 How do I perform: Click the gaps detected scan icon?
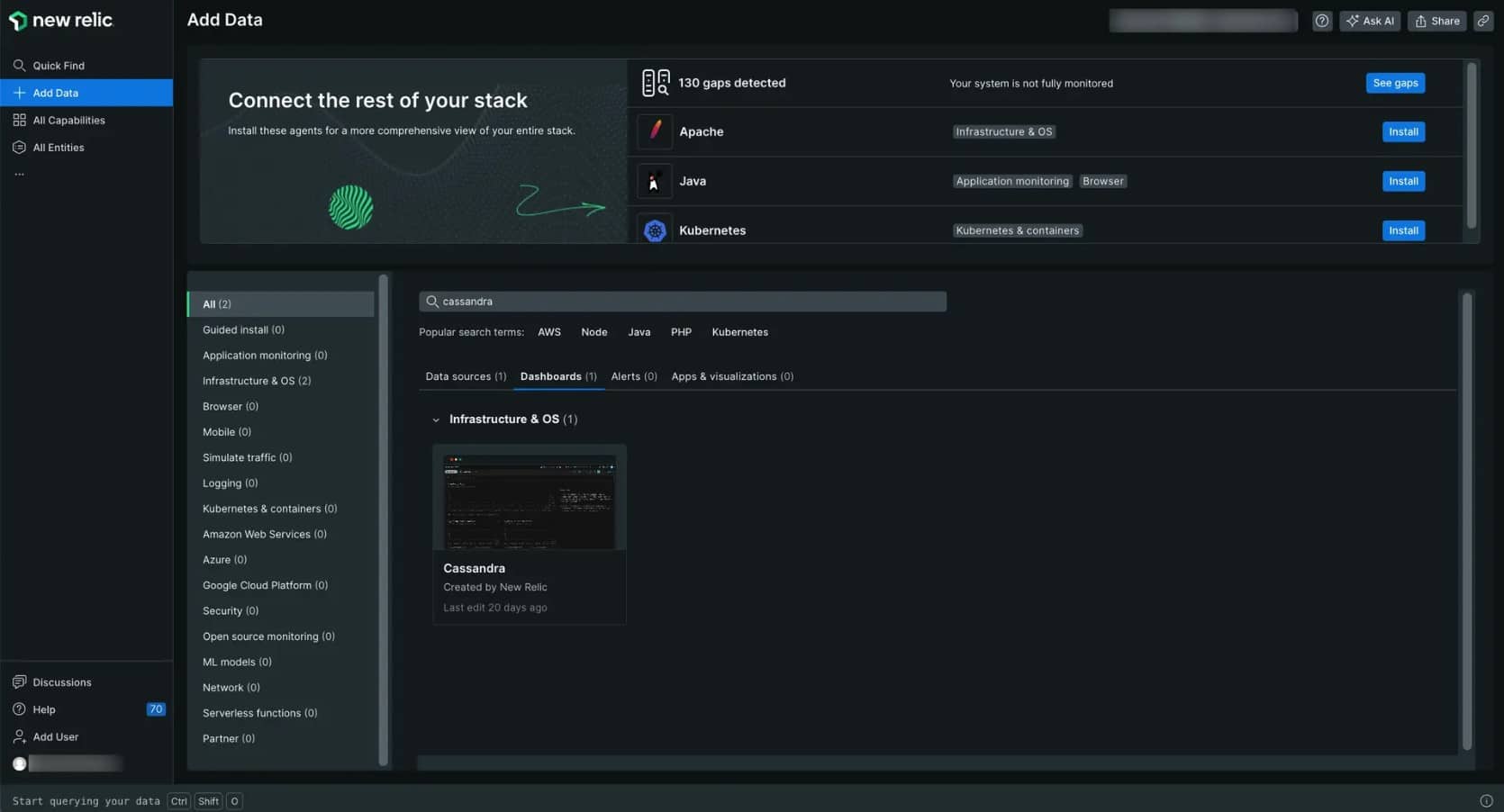pyautogui.click(x=656, y=83)
